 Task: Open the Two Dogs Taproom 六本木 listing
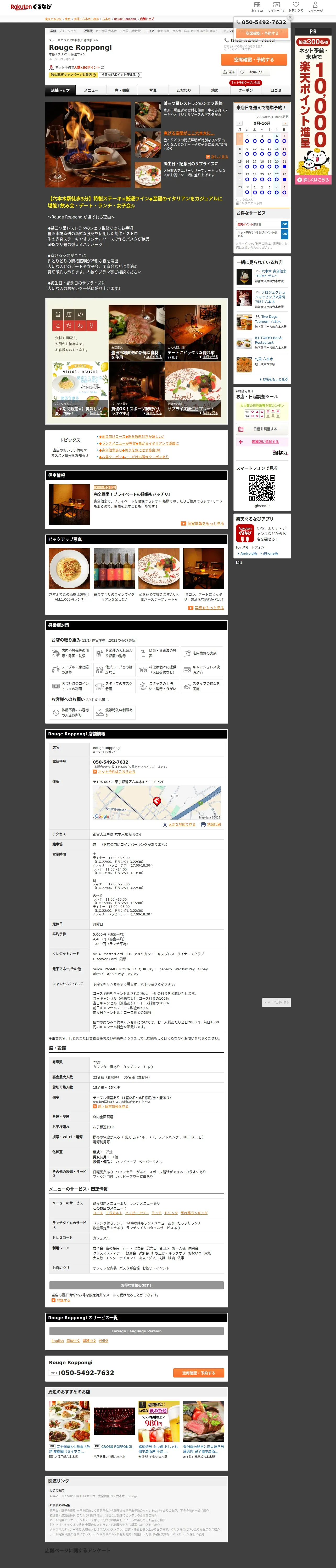pos(268,319)
